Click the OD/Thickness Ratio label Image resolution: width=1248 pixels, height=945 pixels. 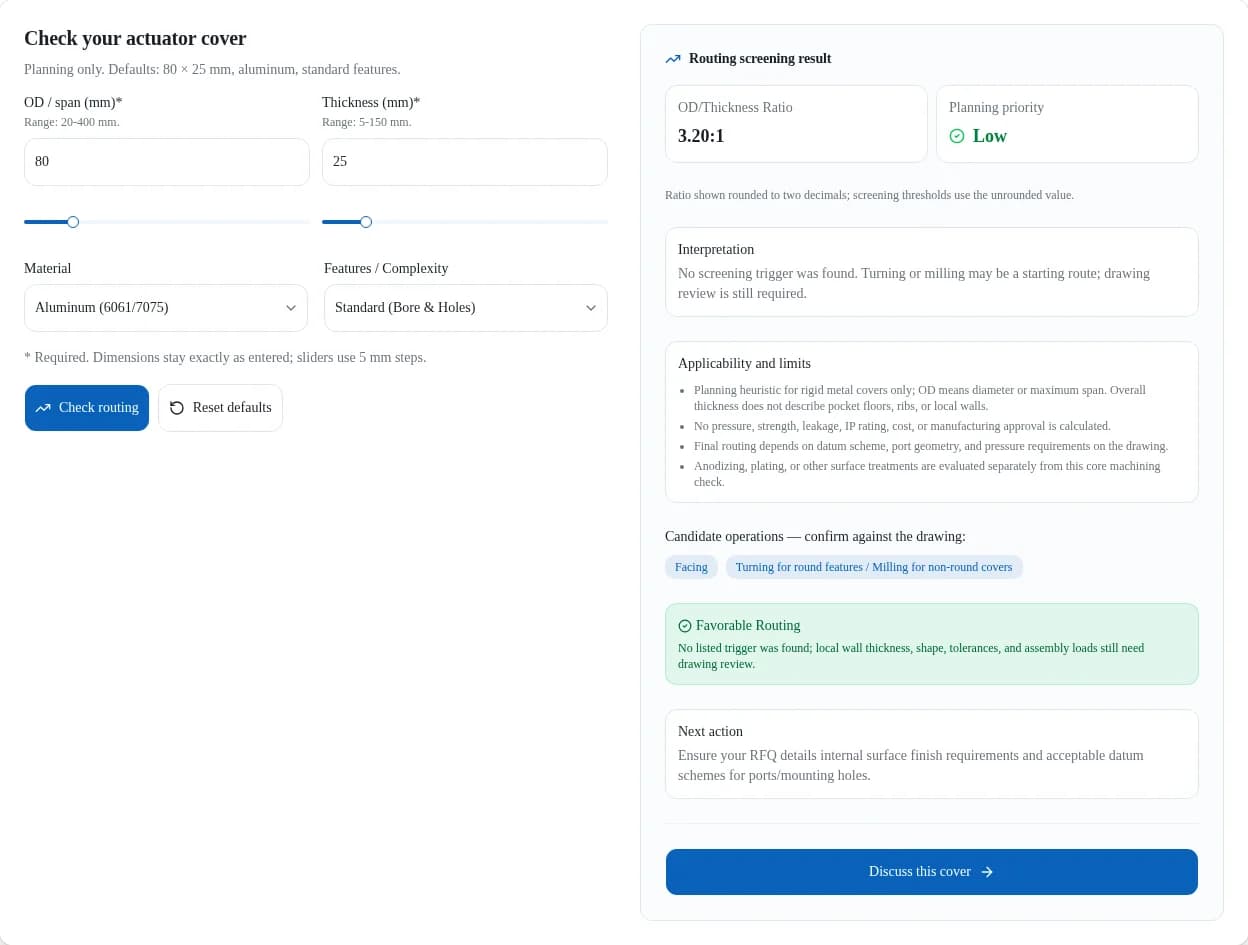point(735,108)
